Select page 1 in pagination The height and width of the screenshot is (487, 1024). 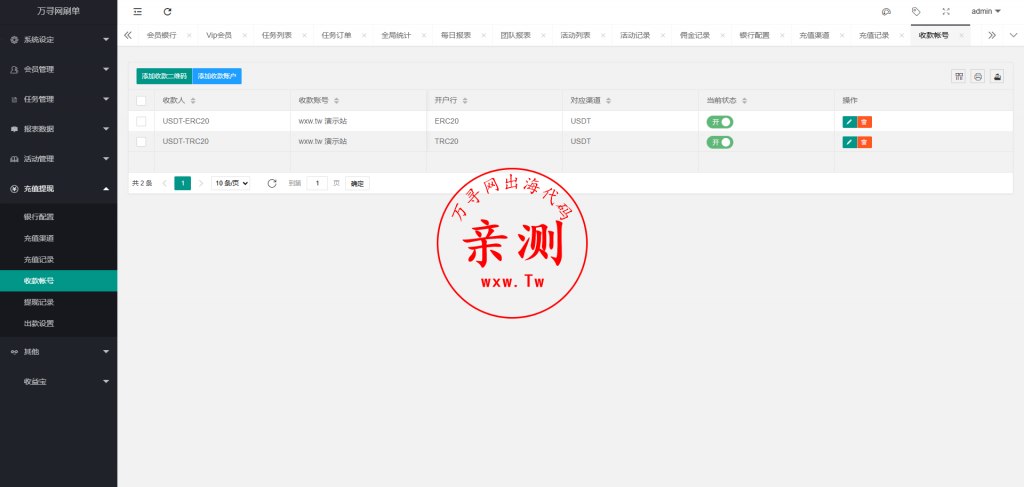183,183
